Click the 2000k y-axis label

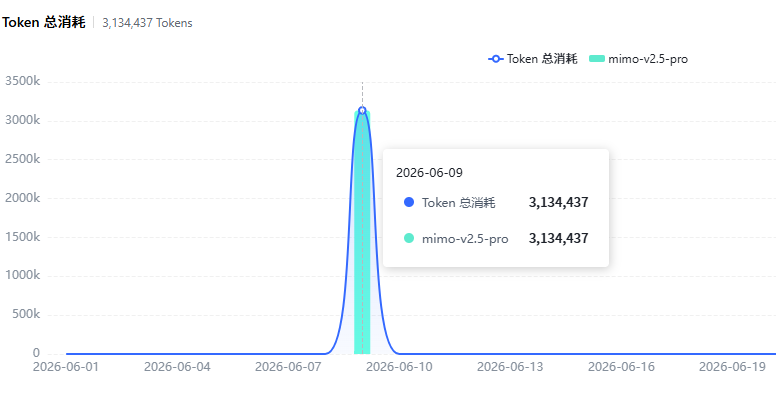22,198
